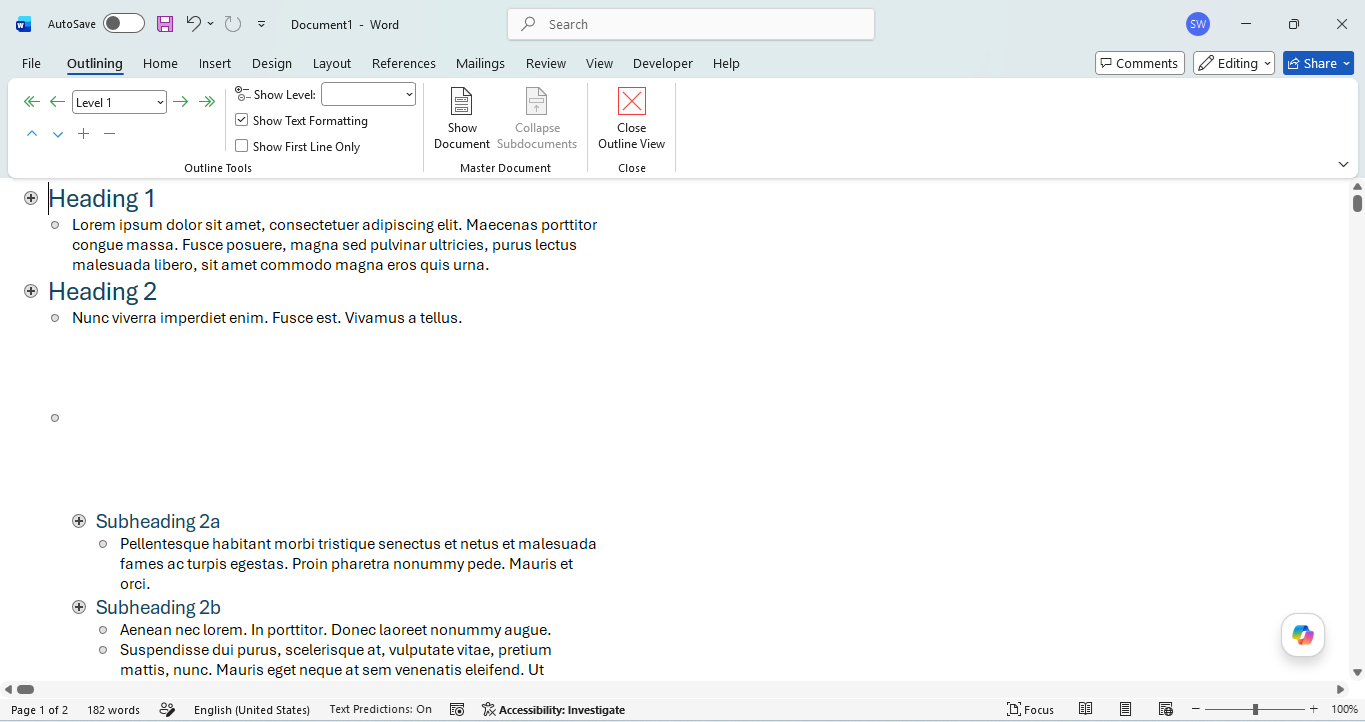Click the Show Document button
Screen dimensions: 1365x722
[462, 119]
